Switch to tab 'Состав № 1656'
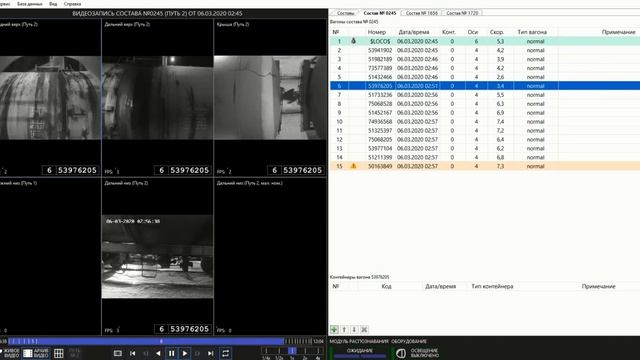 tap(421, 13)
